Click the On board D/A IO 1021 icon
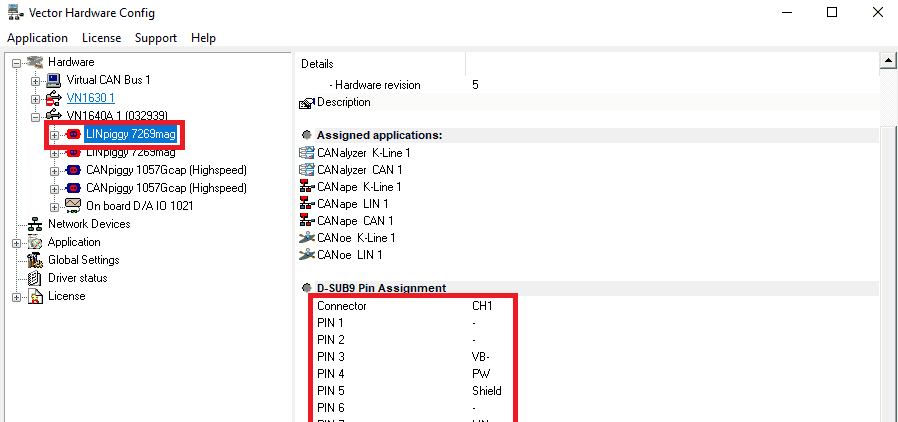Screen dimensions: 898x422 point(73,206)
